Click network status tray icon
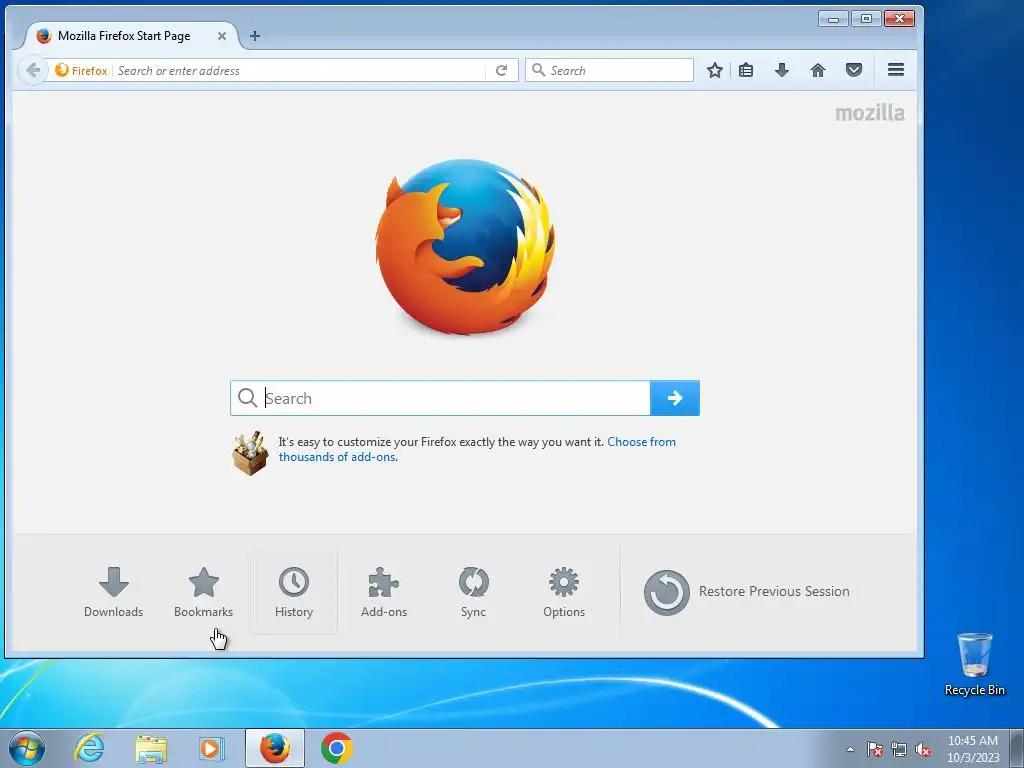 (899, 749)
